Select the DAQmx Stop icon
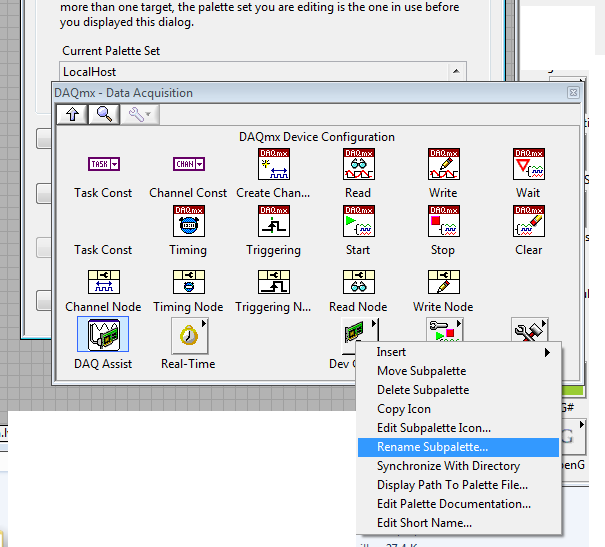 [444, 221]
